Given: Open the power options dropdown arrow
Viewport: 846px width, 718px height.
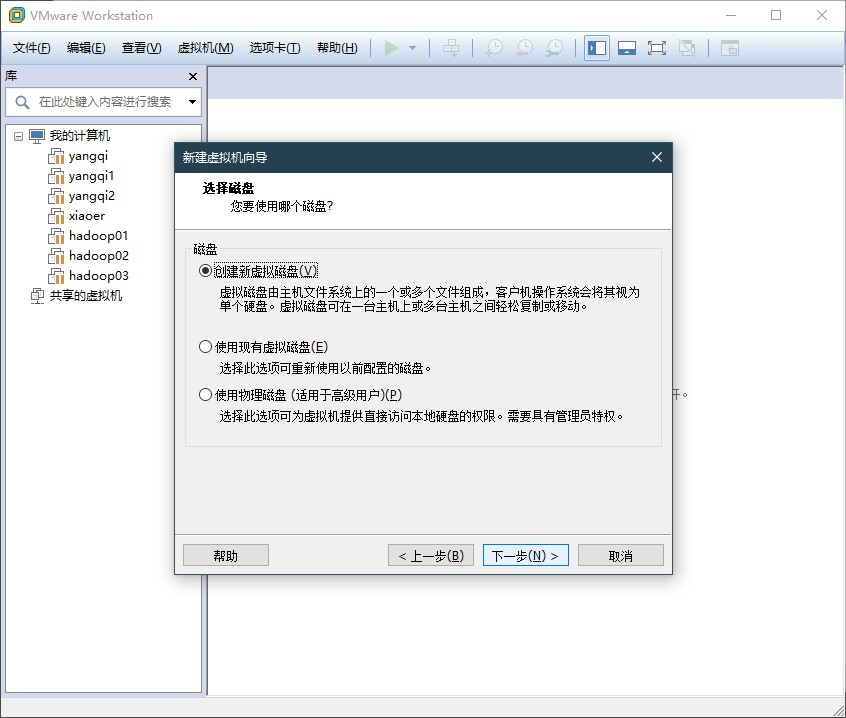Looking at the screenshot, I should pos(413,48).
